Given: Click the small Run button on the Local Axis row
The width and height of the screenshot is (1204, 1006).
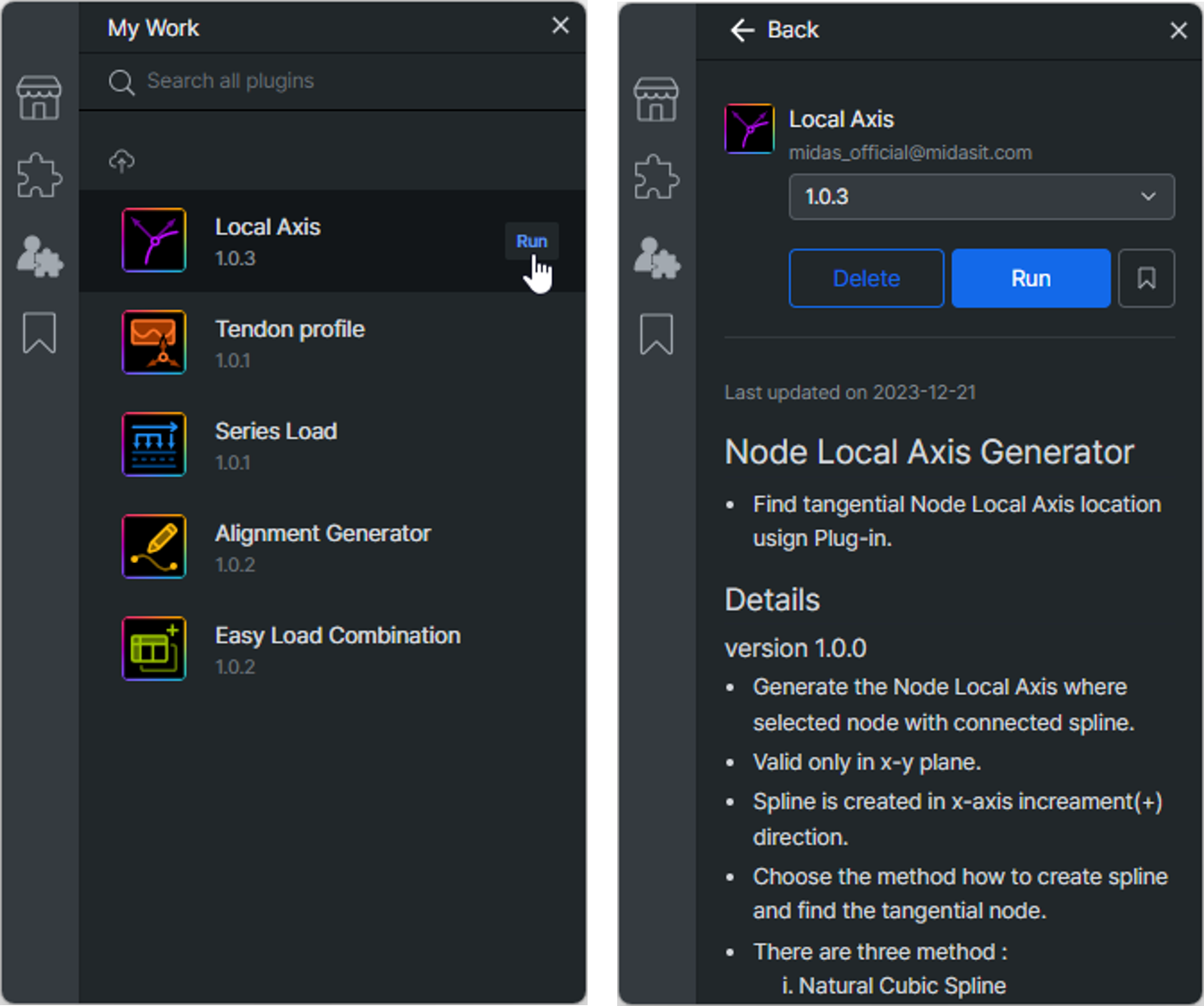Looking at the screenshot, I should click(532, 241).
